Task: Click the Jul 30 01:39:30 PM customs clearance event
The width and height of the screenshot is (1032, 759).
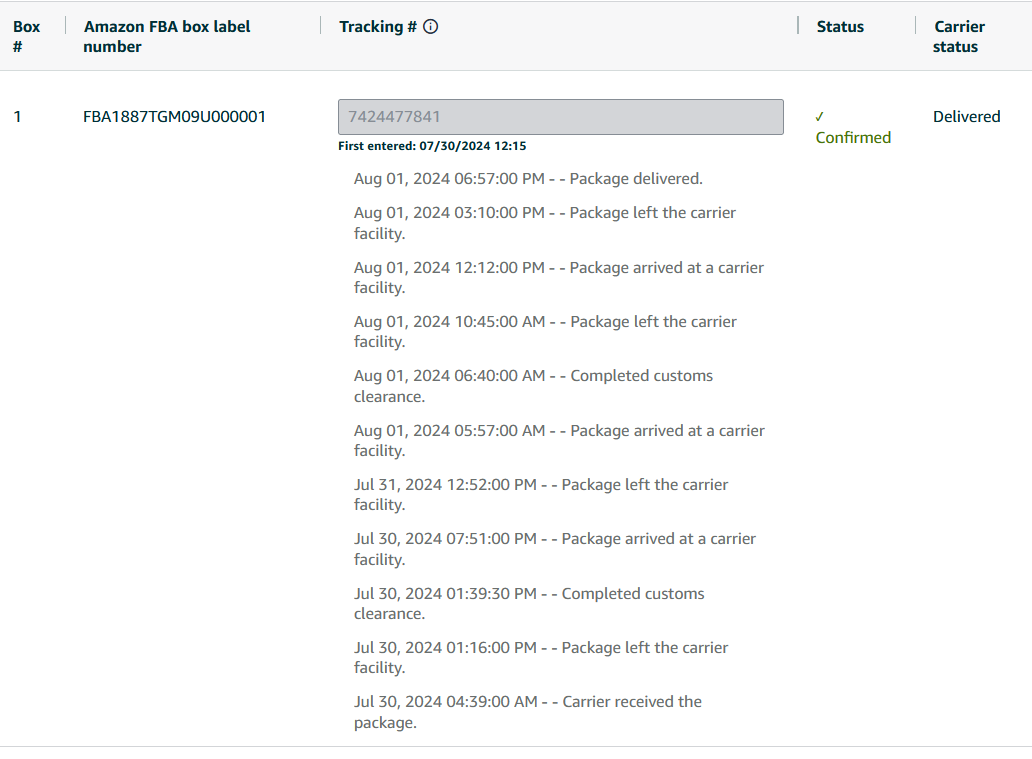Action: click(x=529, y=603)
